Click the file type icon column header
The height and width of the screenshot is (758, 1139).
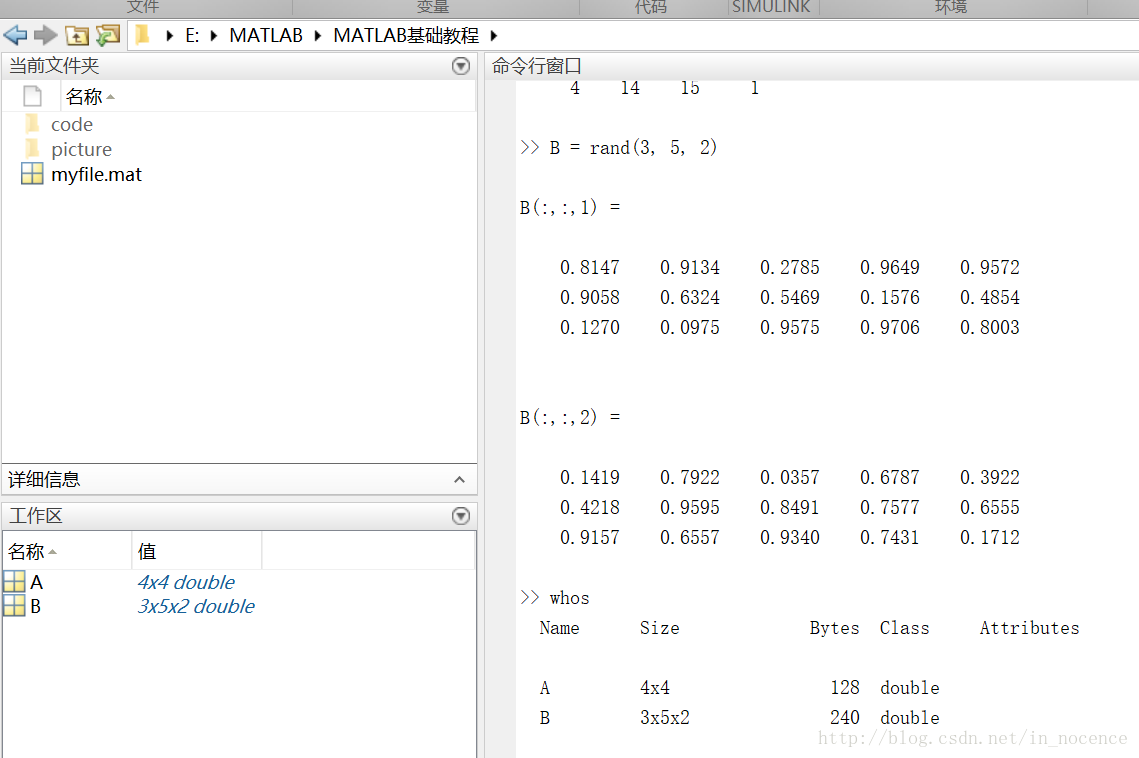pos(32,97)
